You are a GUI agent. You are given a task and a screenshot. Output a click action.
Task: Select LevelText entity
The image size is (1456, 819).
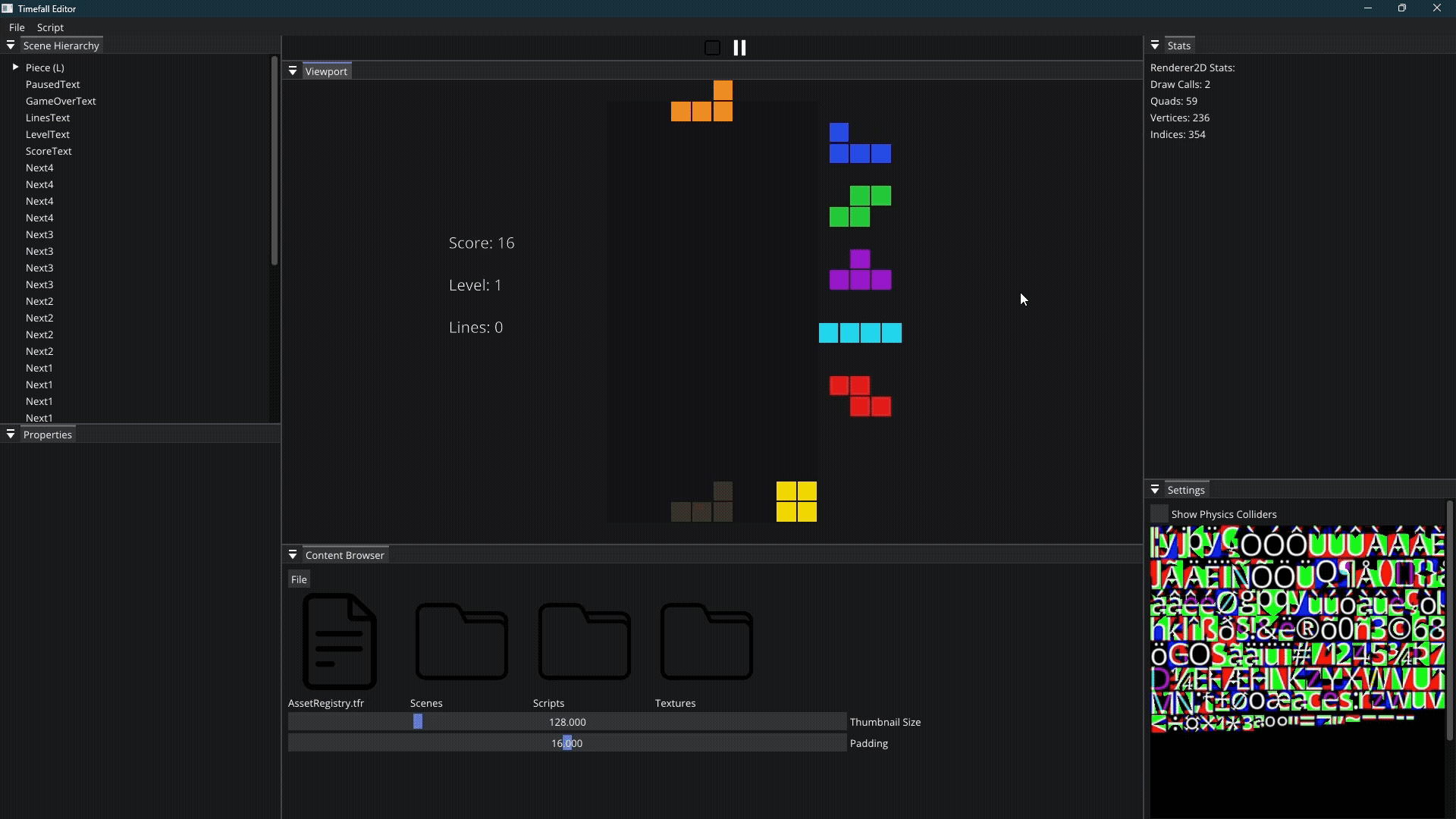(x=48, y=134)
